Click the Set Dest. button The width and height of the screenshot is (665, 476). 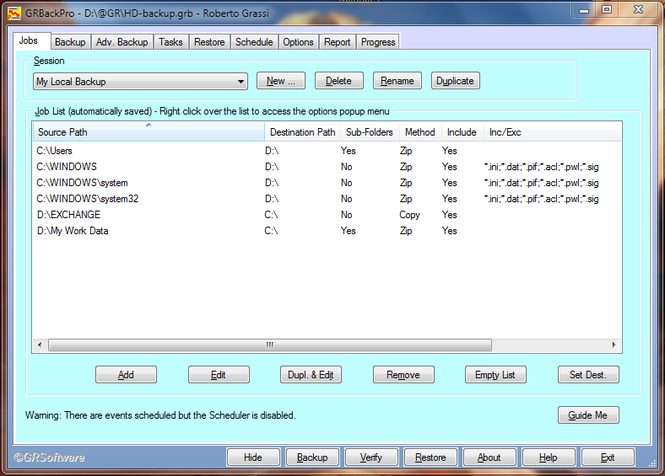[x=588, y=375]
